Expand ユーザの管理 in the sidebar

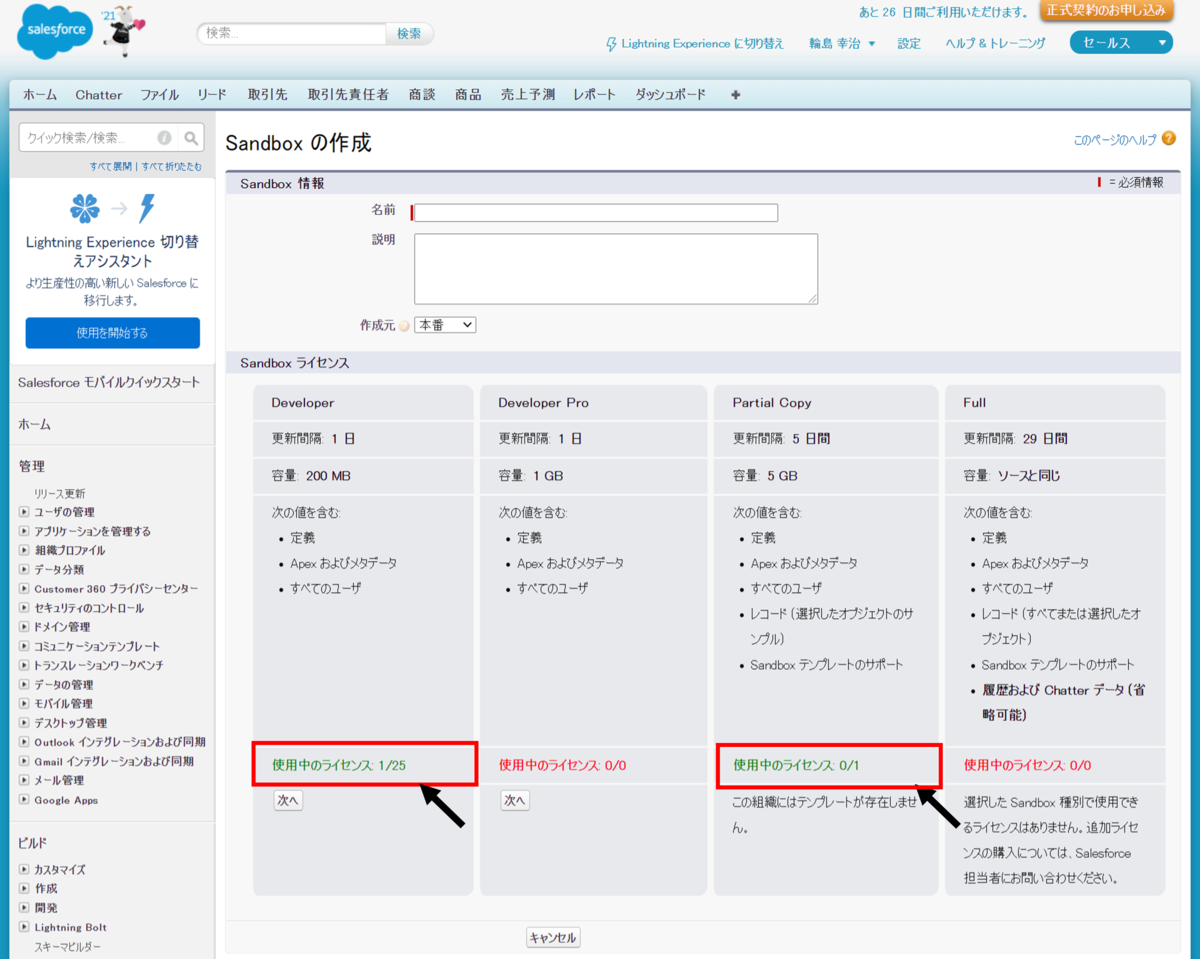(24, 512)
